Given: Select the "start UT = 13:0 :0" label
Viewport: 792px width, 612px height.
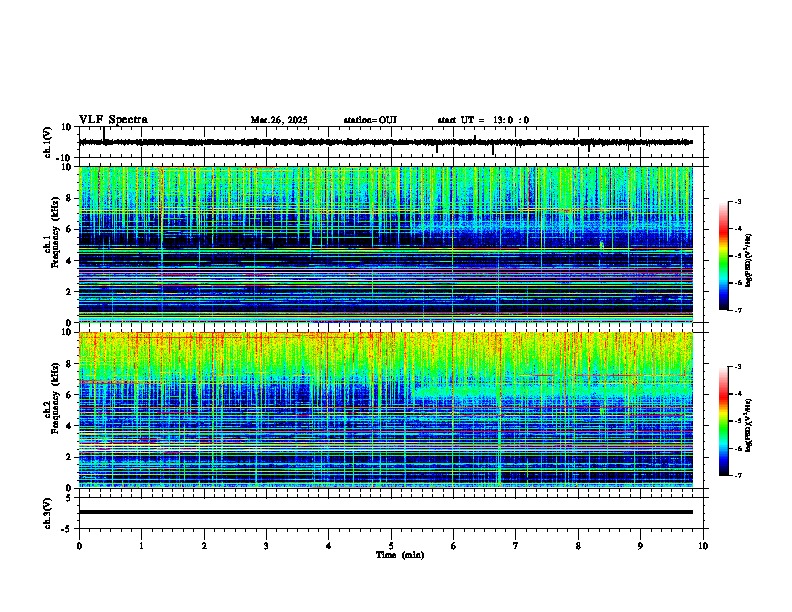Looking at the screenshot, I should pyautogui.click(x=483, y=120).
